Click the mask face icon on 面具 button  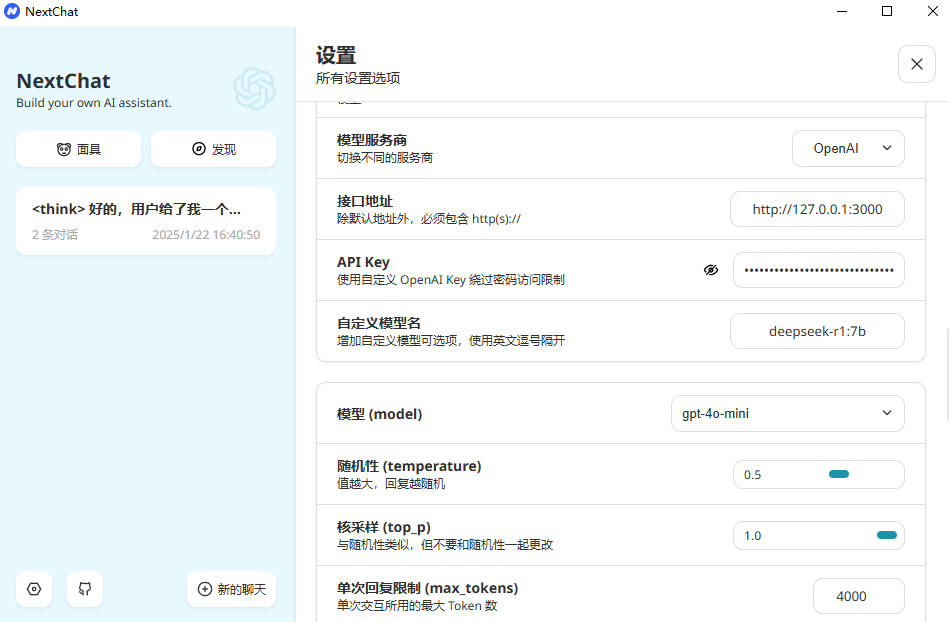point(64,149)
